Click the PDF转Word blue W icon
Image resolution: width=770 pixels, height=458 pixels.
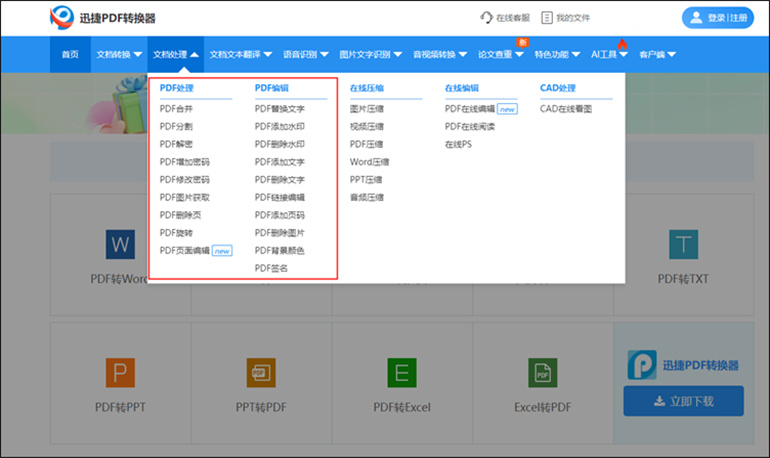(120, 244)
